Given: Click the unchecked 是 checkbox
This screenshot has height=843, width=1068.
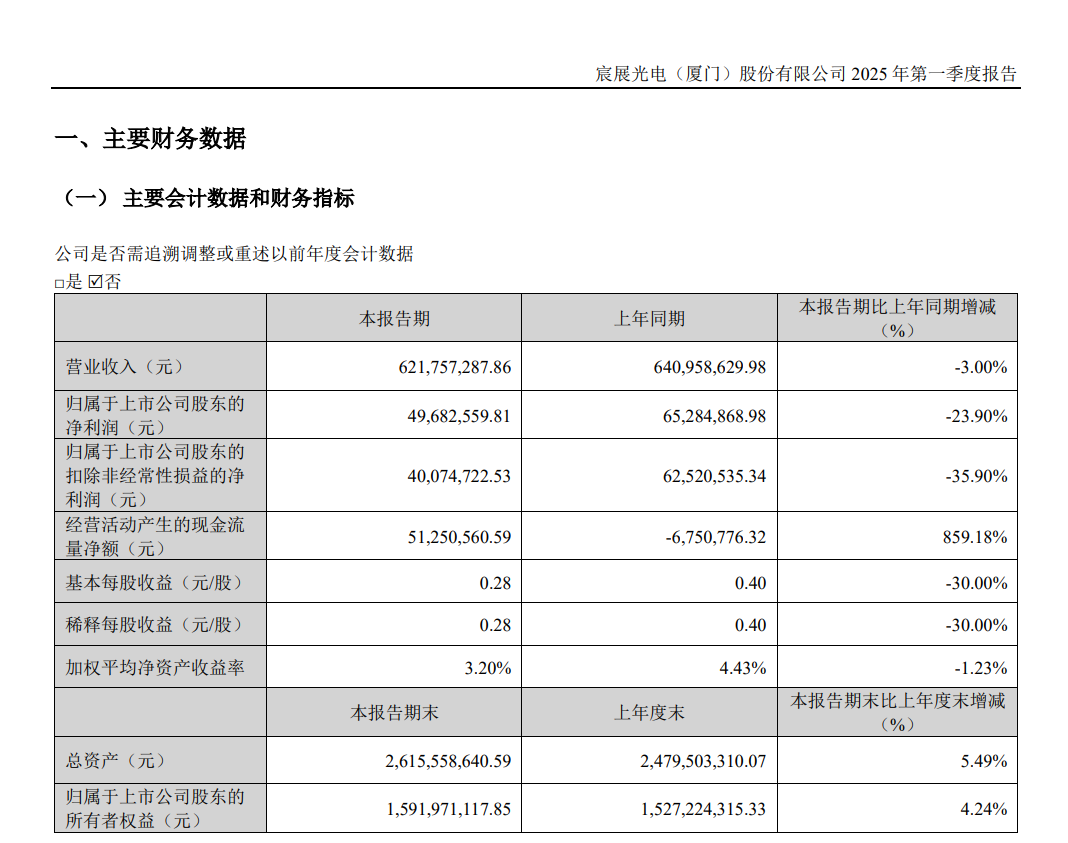Looking at the screenshot, I should (59, 283).
